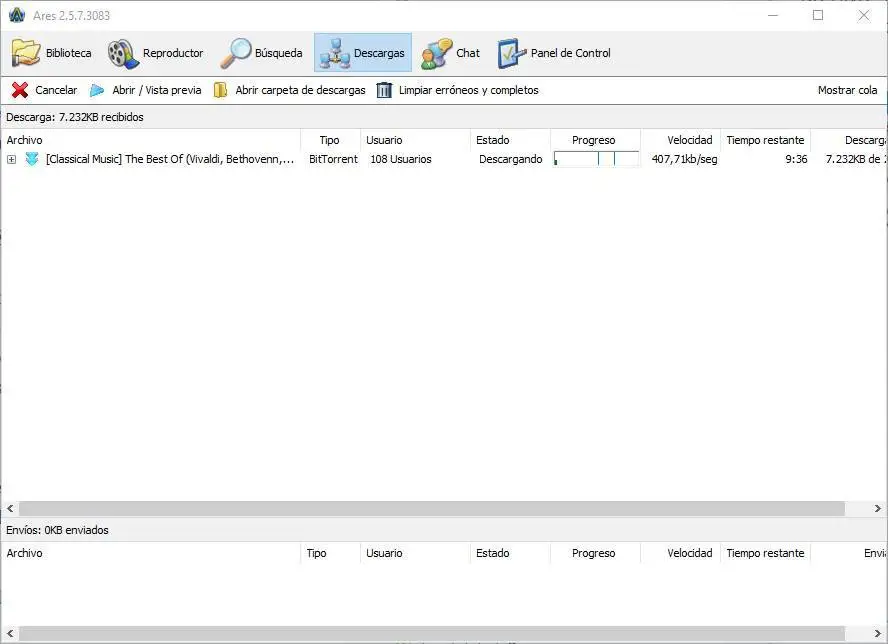888x644 pixels.
Task: Click the Abrir / Vista previa play icon
Action: [97, 90]
